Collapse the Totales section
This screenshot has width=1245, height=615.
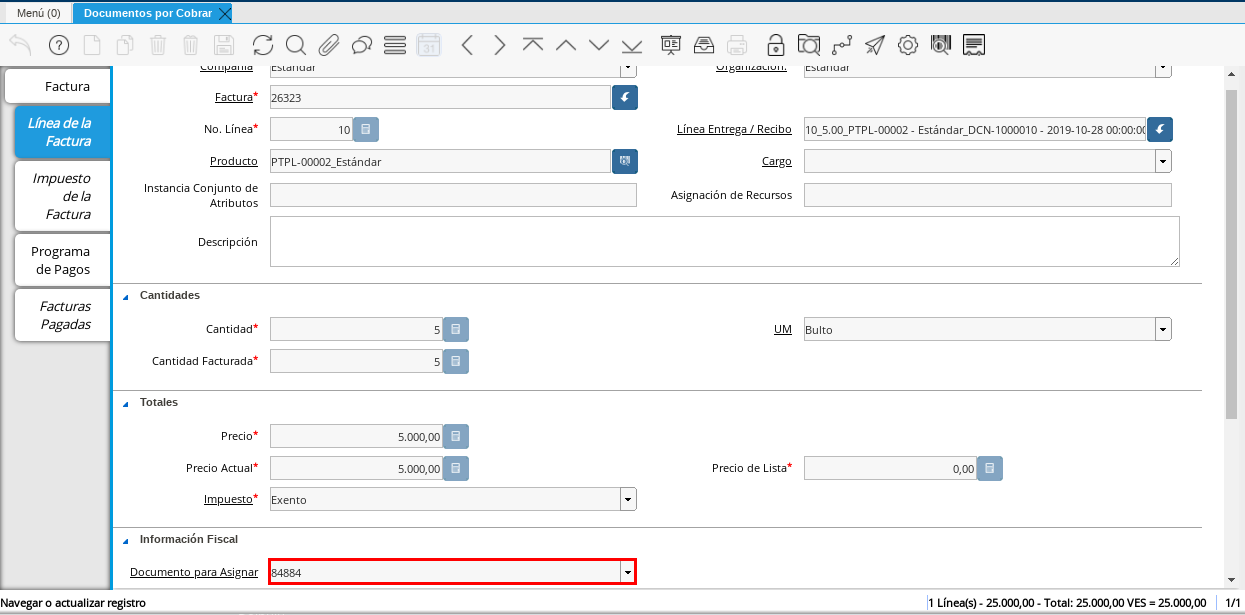126,403
